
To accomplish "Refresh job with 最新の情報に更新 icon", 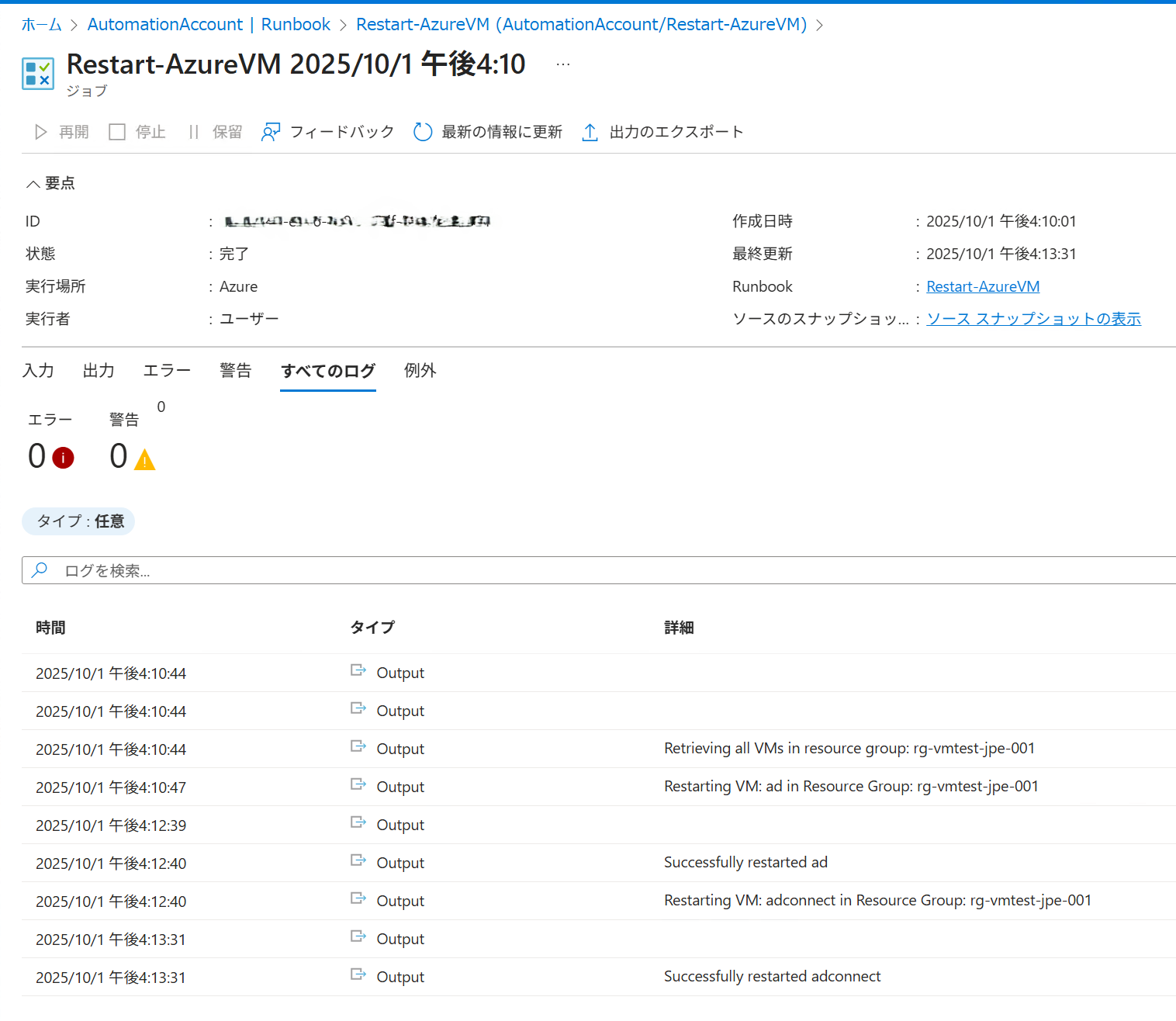I will tap(423, 132).
